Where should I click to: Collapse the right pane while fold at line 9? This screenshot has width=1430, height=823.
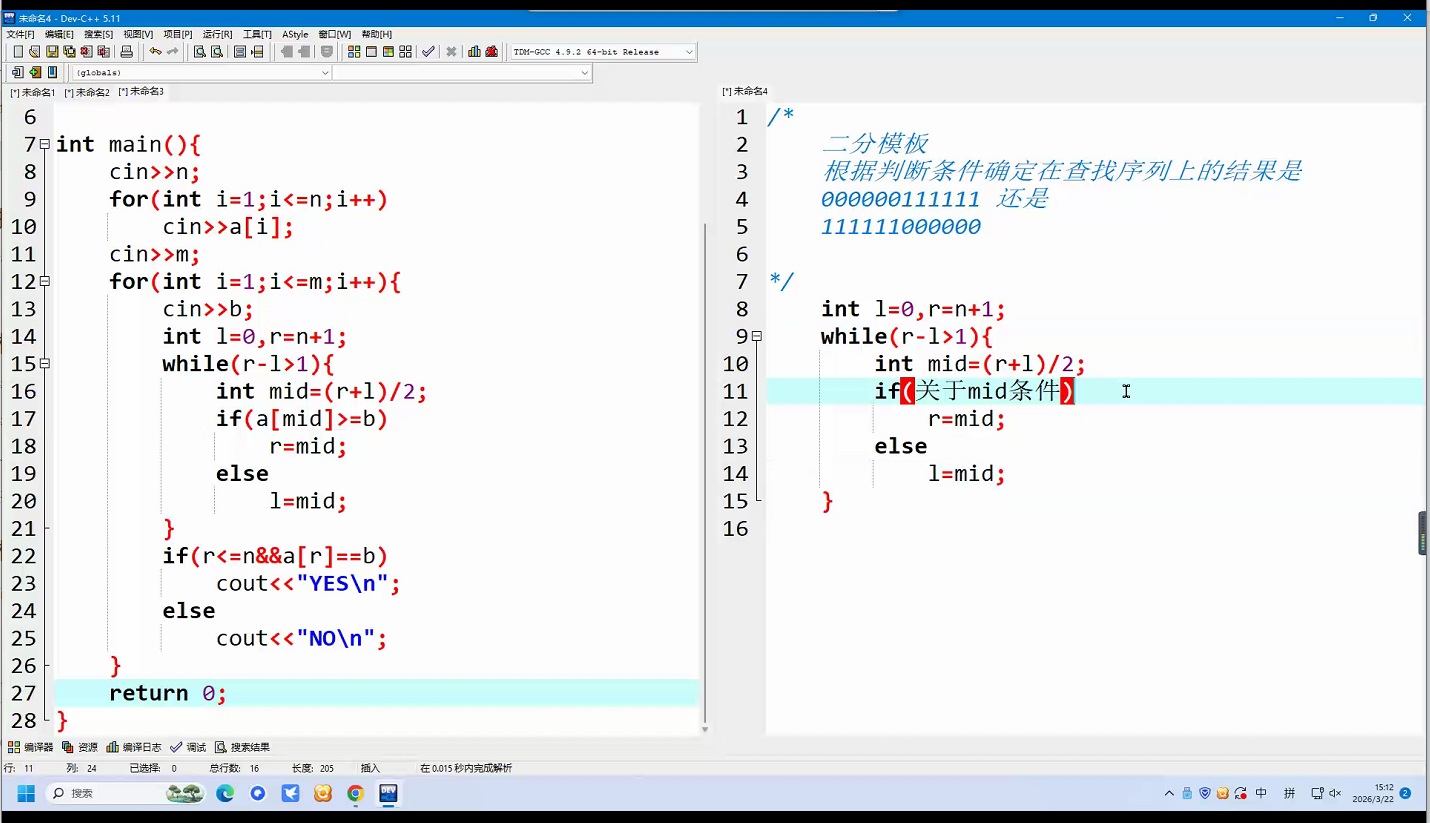pyautogui.click(x=757, y=337)
